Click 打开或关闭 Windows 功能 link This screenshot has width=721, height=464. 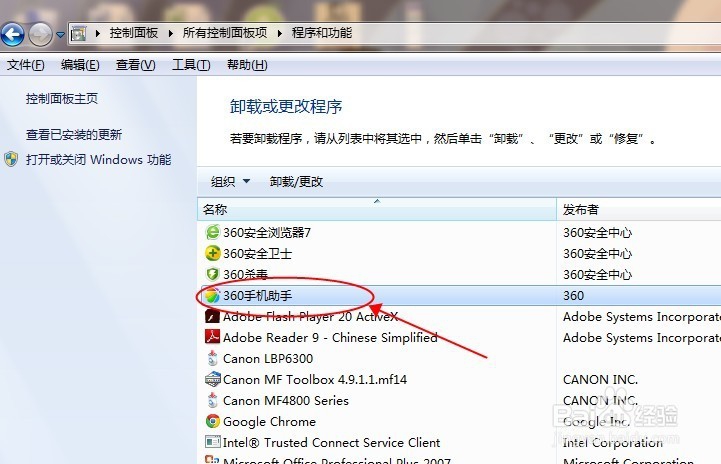[98, 160]
